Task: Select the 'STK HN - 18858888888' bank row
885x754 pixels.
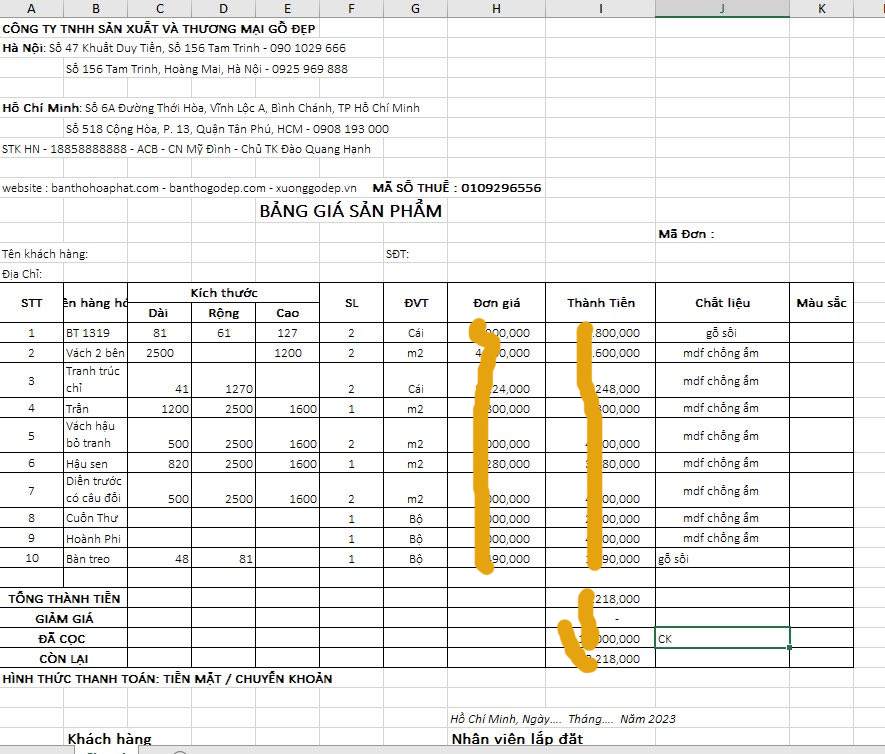Action: [x=186, y=149]
